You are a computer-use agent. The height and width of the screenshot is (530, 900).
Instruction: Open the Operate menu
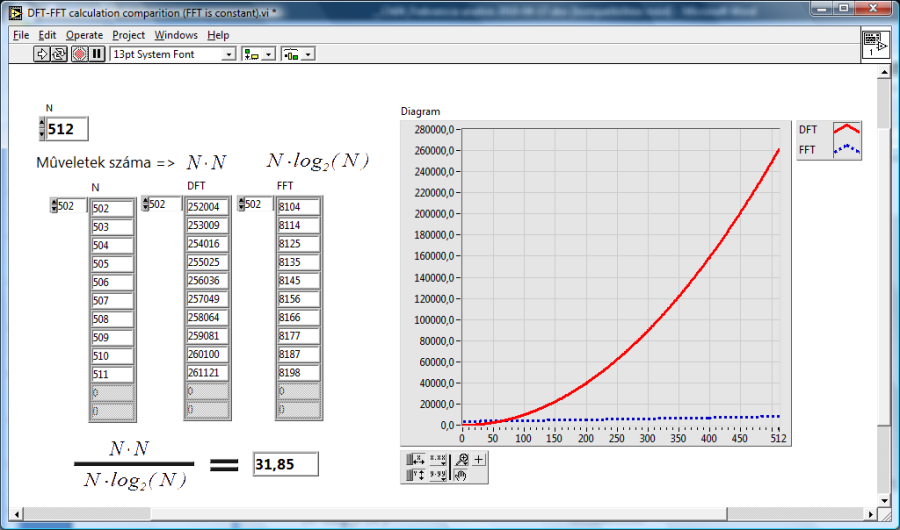tap(84, 35)
